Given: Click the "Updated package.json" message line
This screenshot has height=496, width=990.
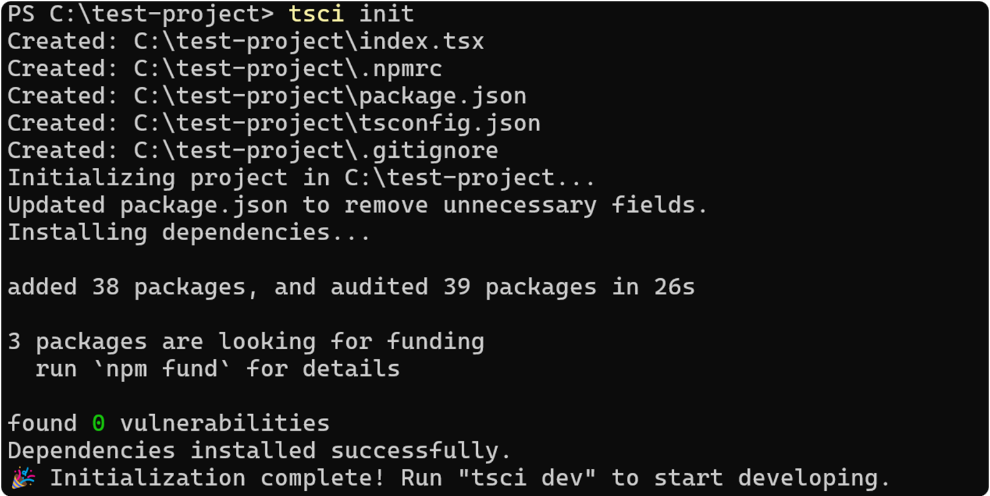Looking at the screenshot, I should [x=357, y=205].
